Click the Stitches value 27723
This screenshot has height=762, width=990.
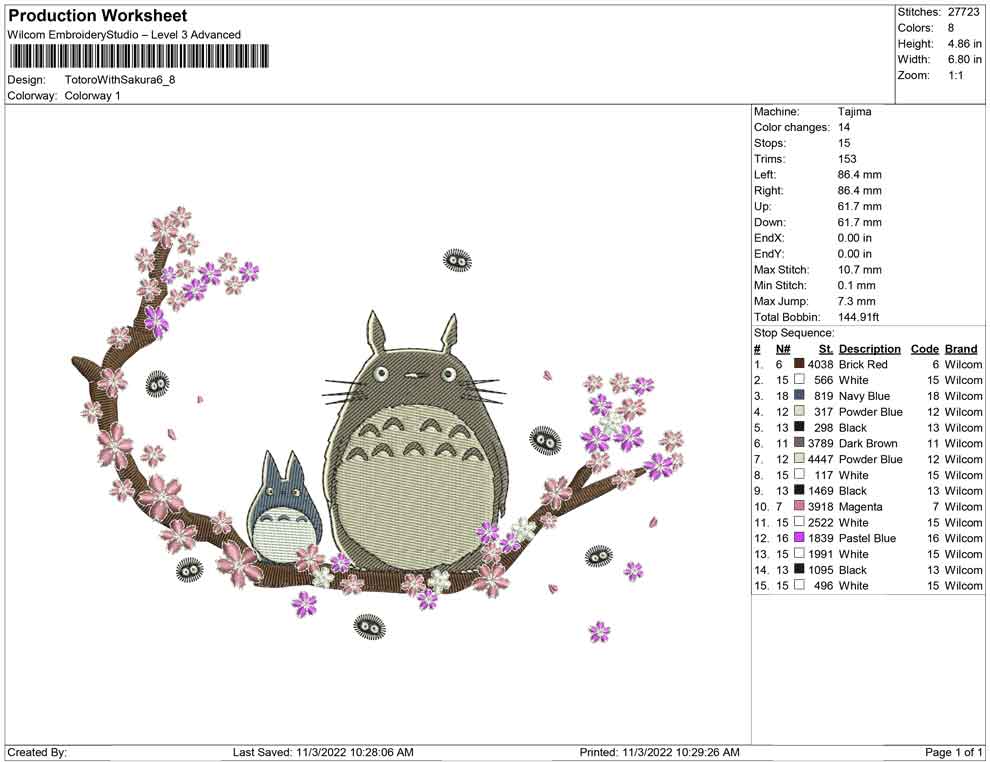coord(963,12)
